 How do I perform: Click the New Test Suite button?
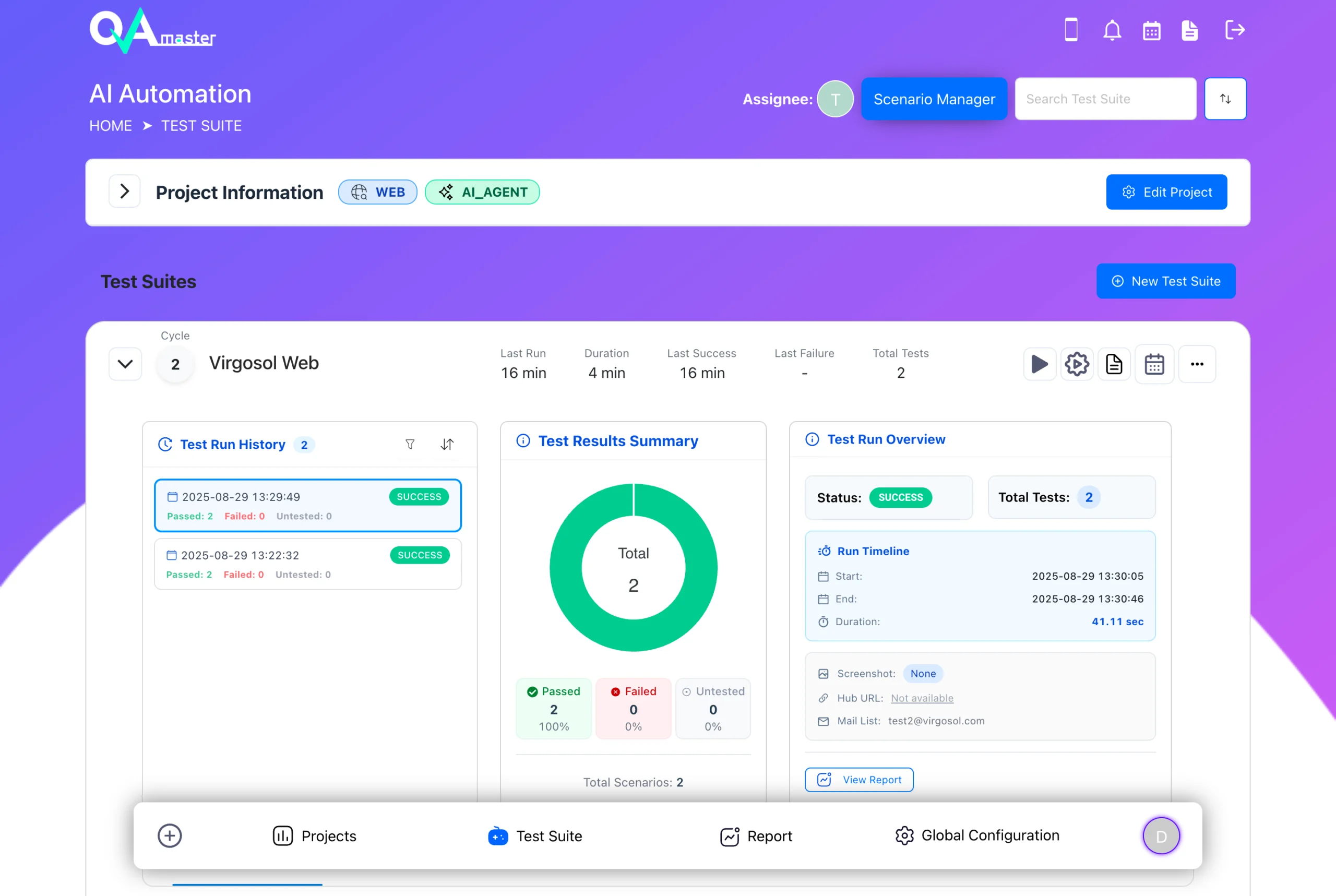pyautogui.click(x=1165, y=281)
